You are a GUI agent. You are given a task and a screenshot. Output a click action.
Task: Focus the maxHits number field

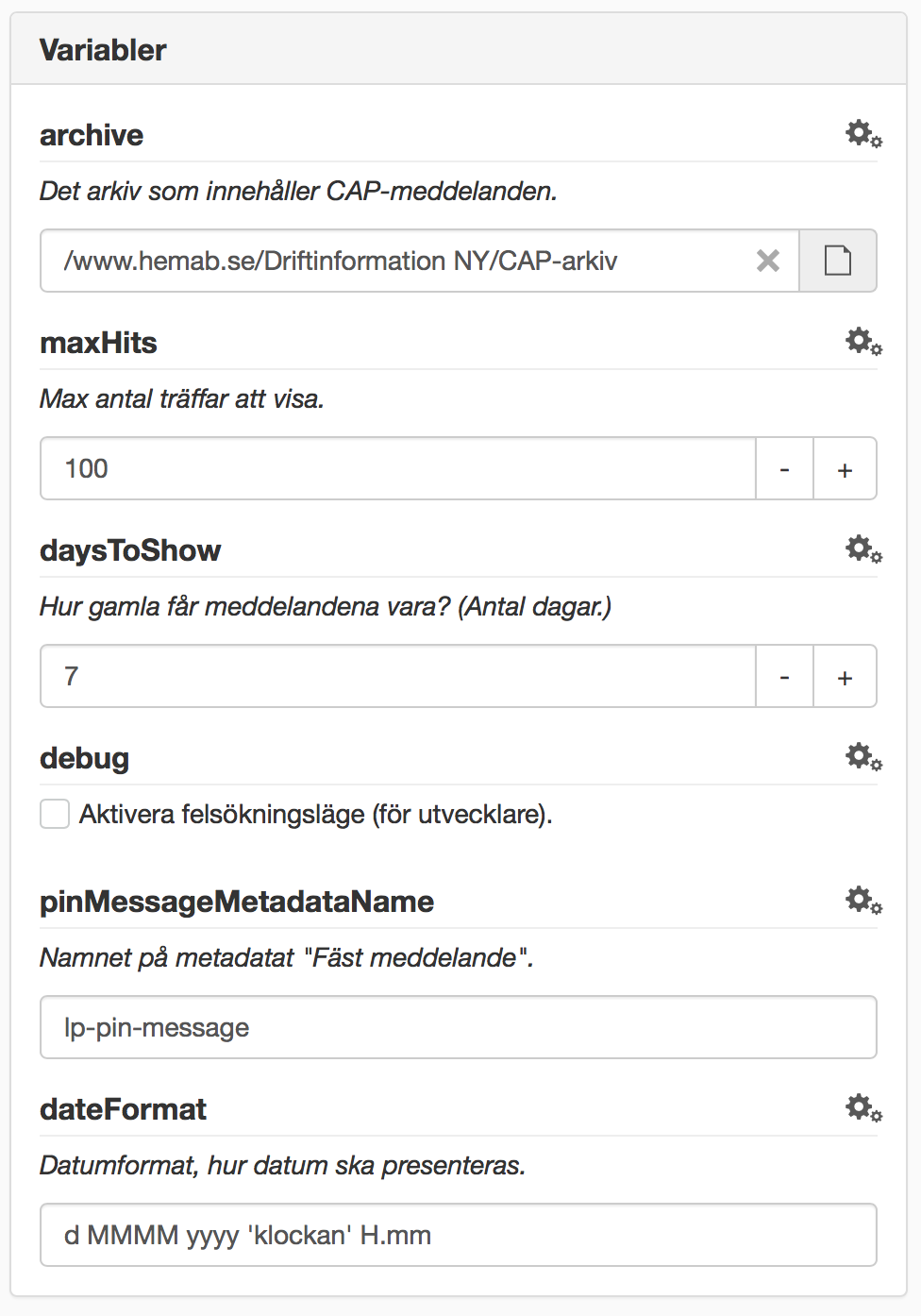[x=396, y=469]
